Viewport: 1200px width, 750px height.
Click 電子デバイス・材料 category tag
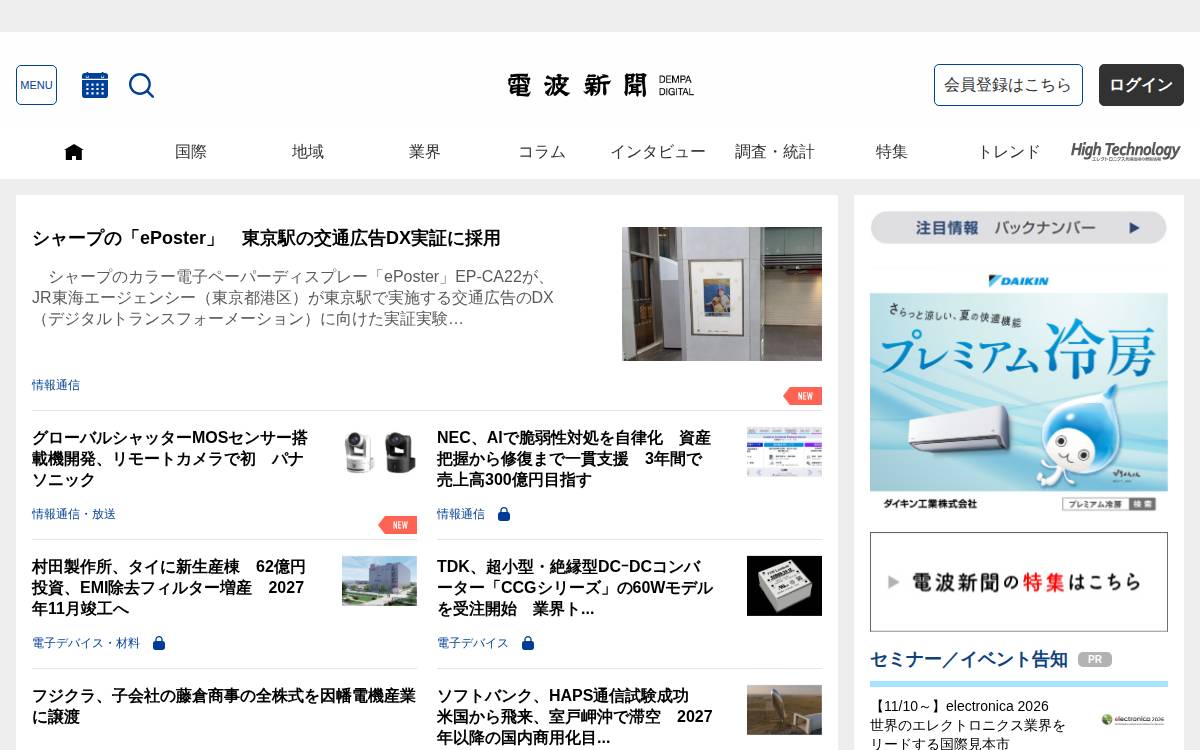click(x=86, y=643)
